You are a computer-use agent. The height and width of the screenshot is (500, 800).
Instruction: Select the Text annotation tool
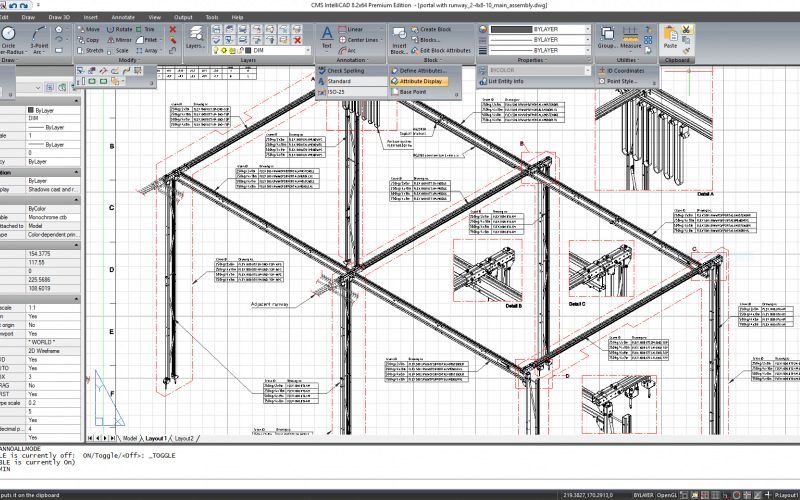[x=327, y=34]
